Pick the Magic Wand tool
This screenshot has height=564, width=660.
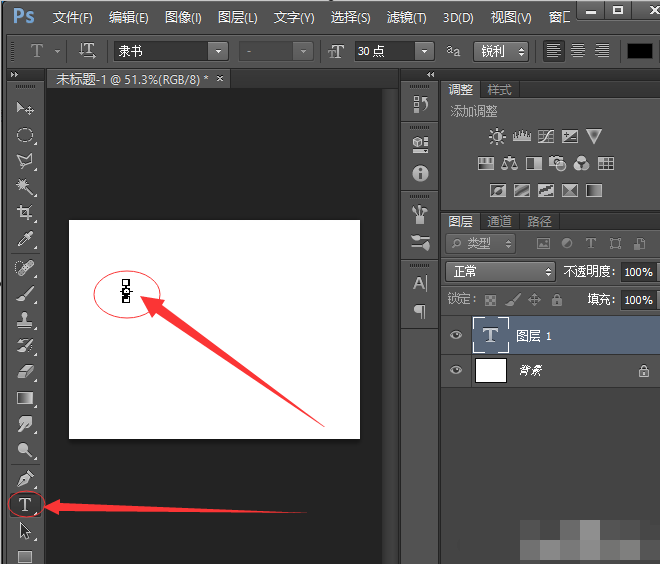[25, 187]
